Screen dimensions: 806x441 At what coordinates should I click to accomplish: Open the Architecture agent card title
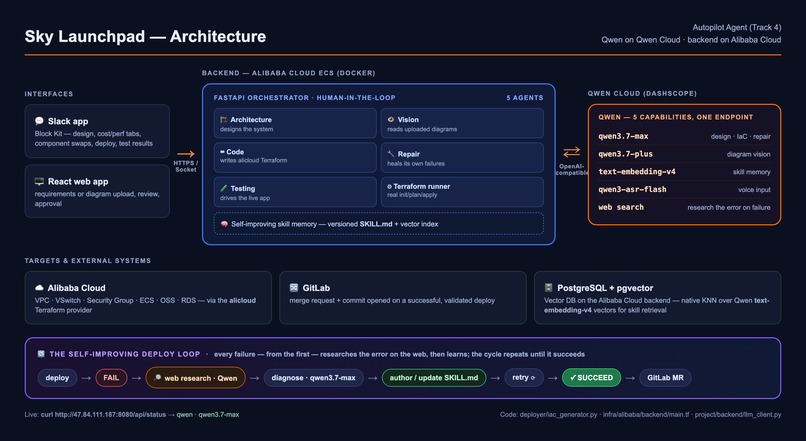[x=251, y=119]
